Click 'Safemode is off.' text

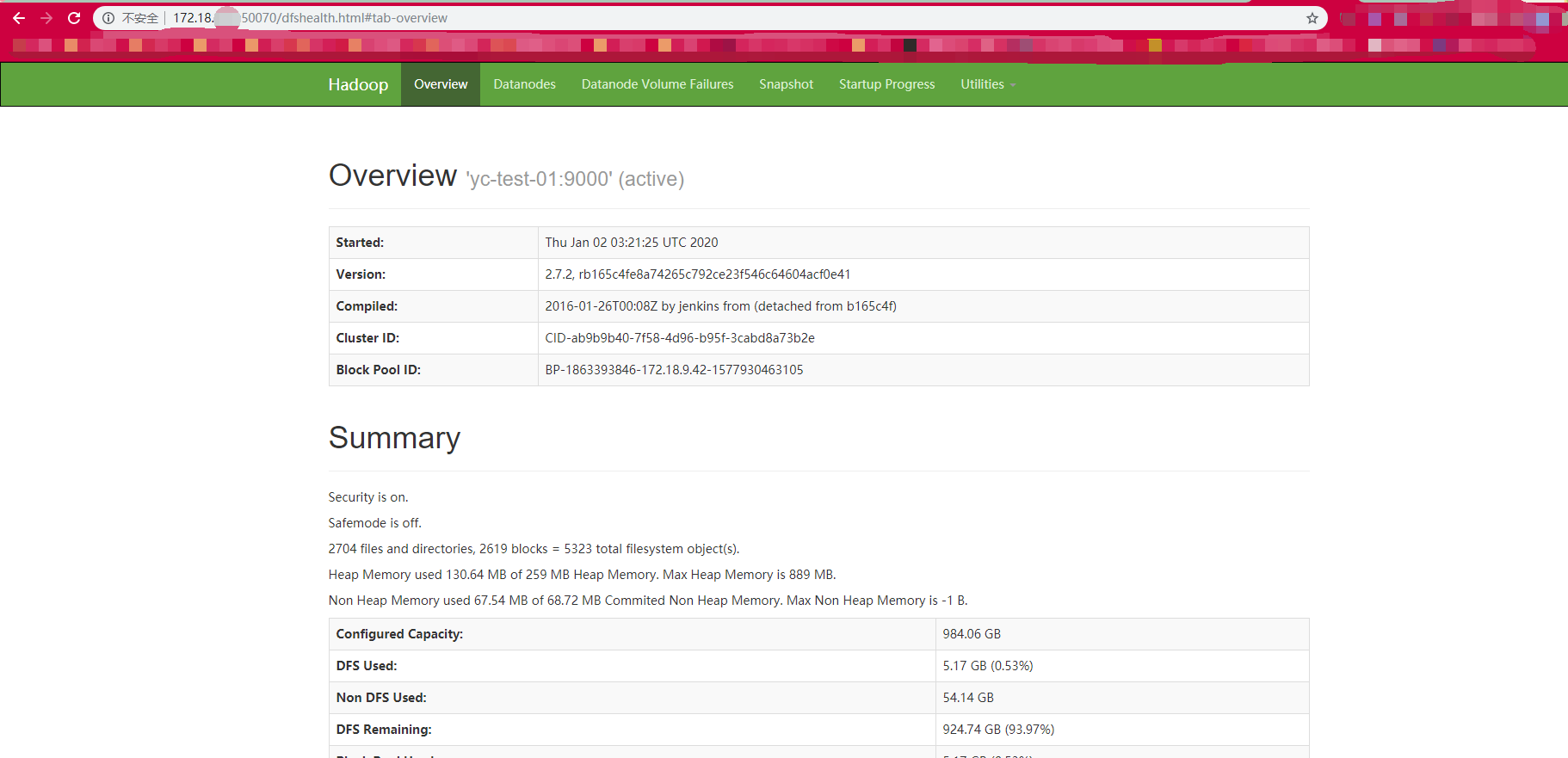[x=374, y=523]
